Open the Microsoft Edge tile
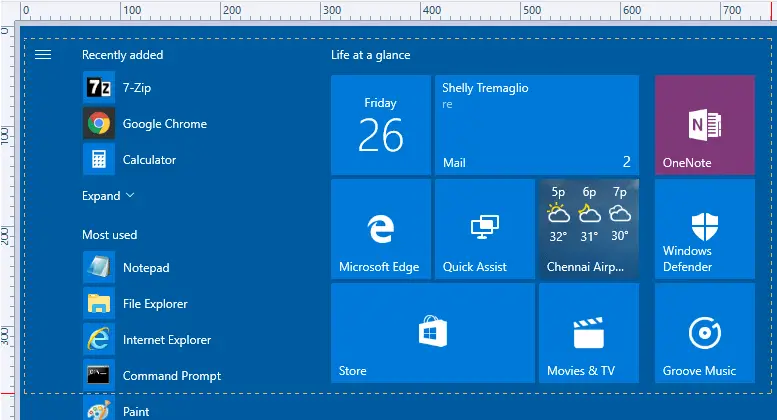Screen dimensions: 777x420 (x=381, y=229)
